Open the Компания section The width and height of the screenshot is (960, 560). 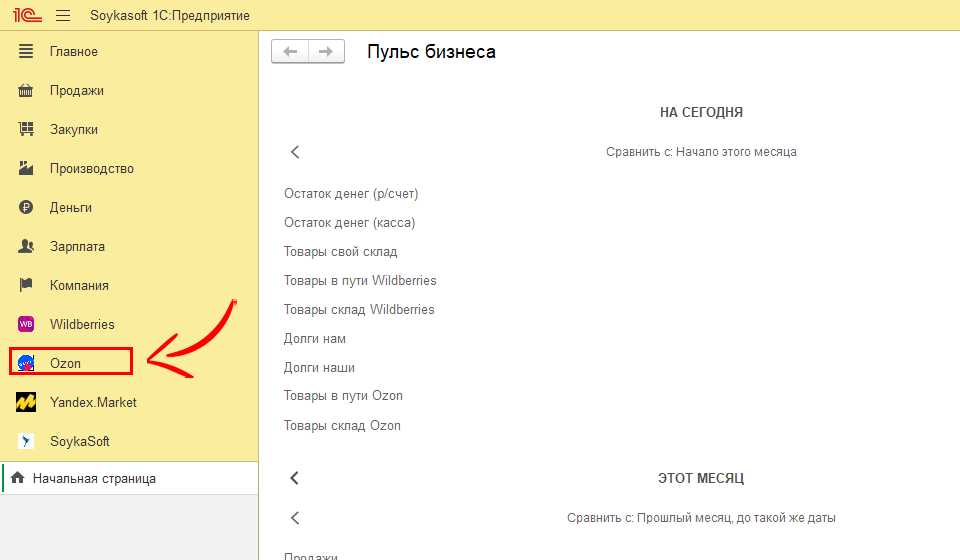(79, 285)
